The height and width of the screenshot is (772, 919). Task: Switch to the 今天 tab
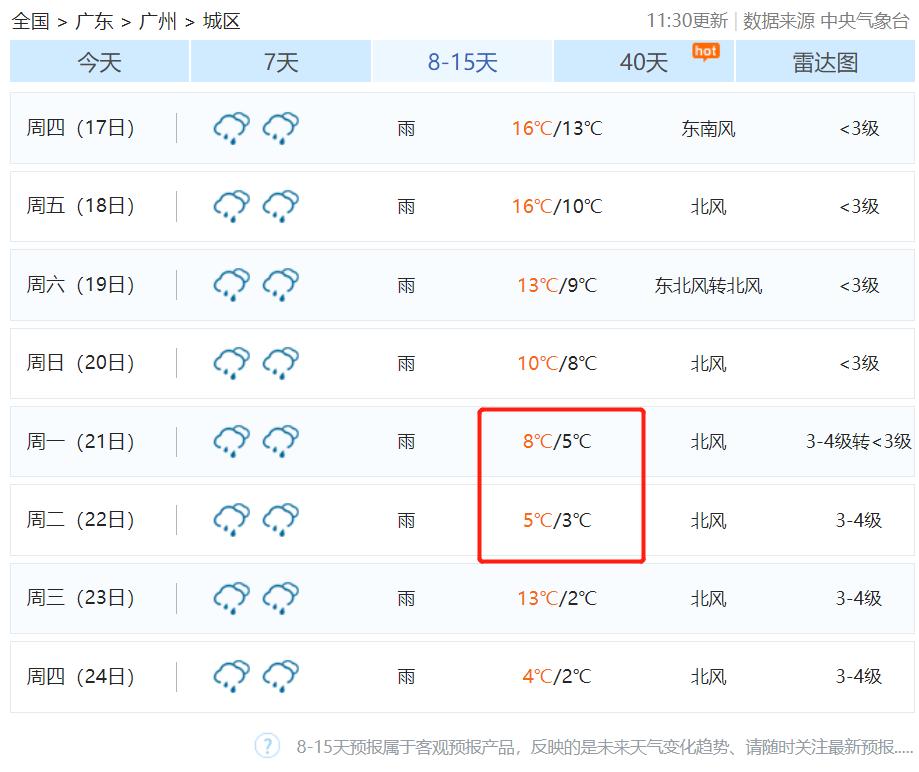(x=100, y=62)
